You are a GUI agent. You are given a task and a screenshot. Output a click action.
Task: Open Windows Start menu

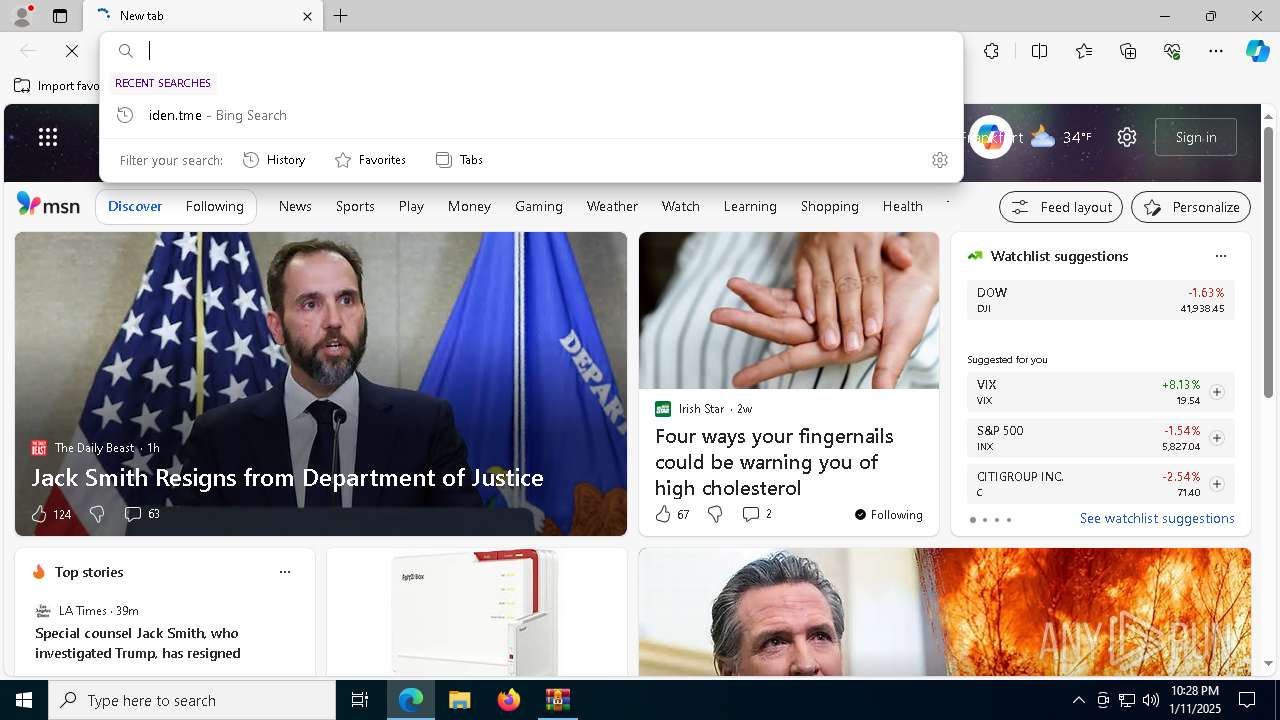point(24,700)
